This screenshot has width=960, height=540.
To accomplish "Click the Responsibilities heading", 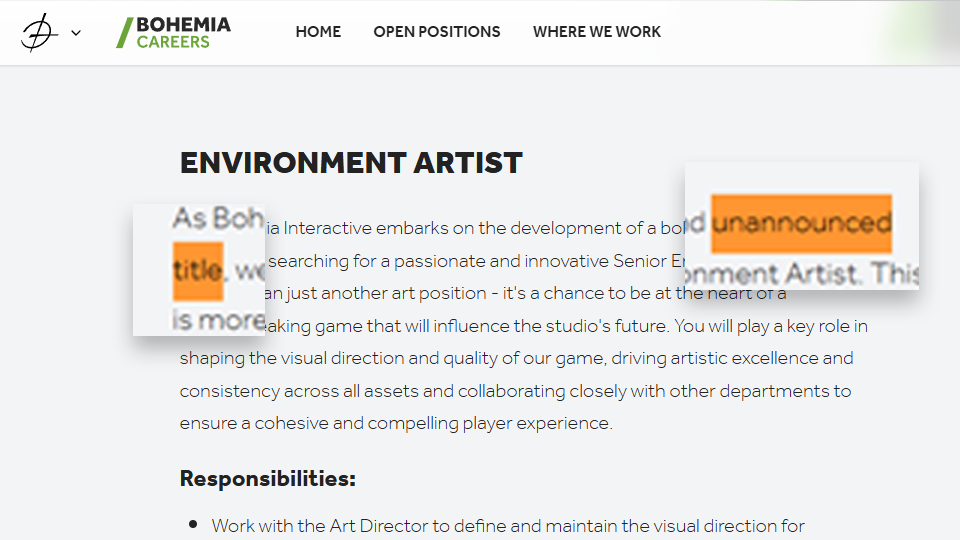I will tap(268, 479).
